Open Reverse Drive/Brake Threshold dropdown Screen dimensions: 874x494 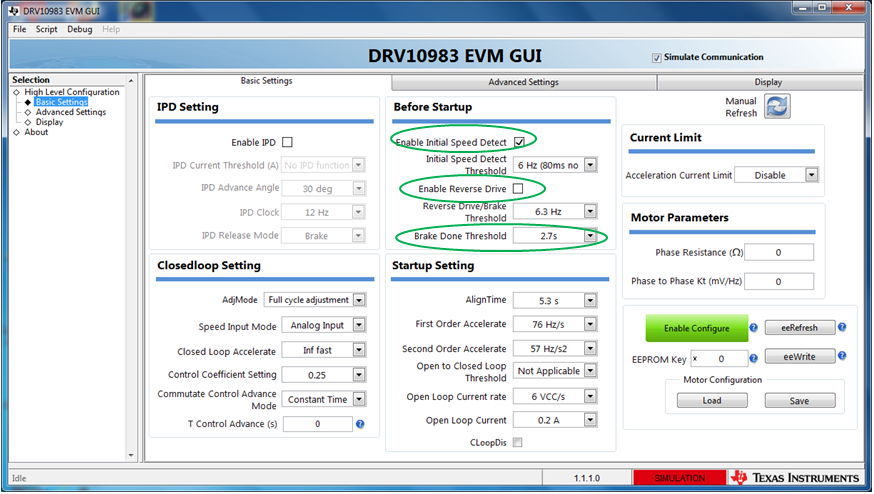tap(590, 211)
